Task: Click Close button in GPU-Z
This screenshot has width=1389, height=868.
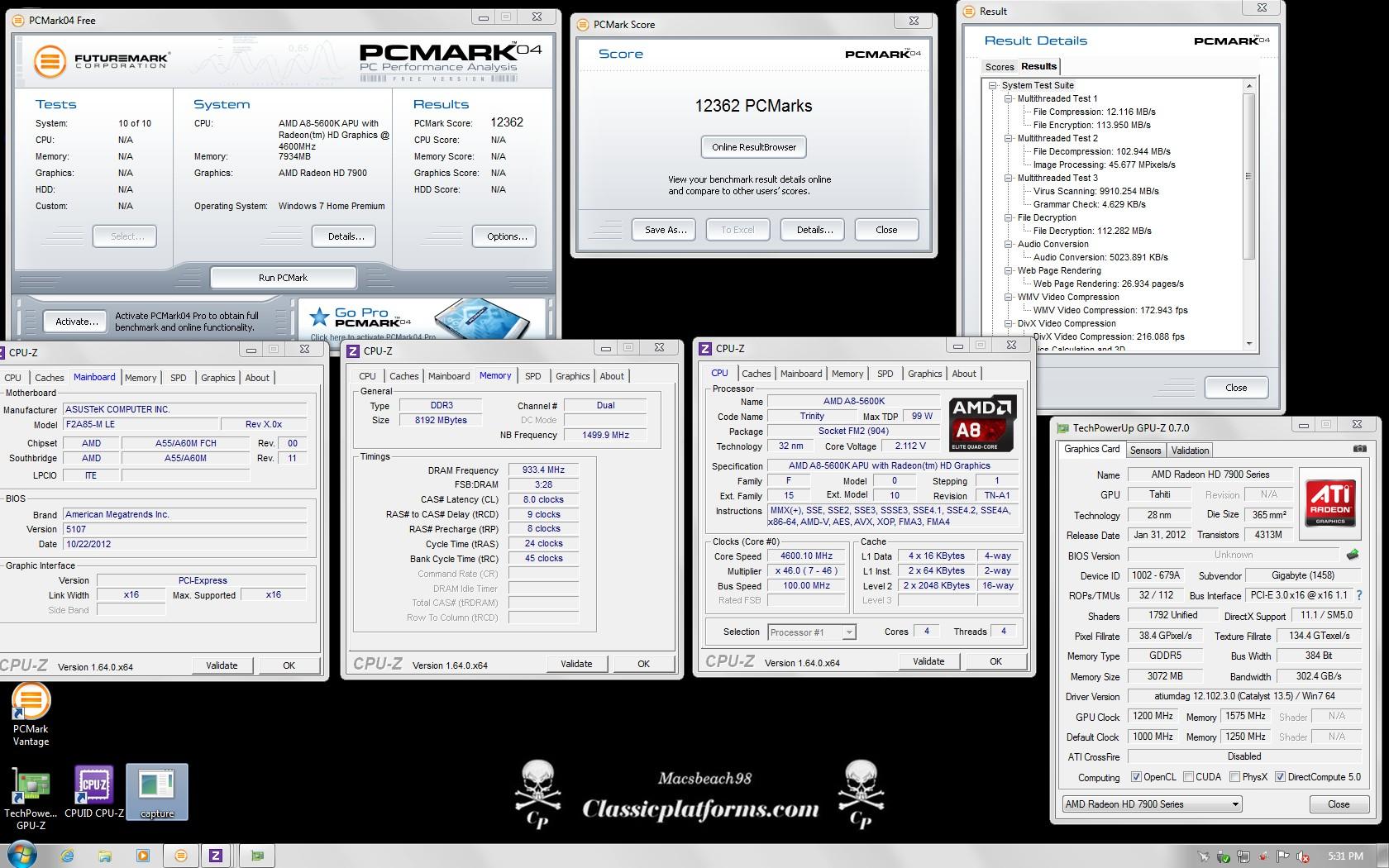Action: (1338, 804)
